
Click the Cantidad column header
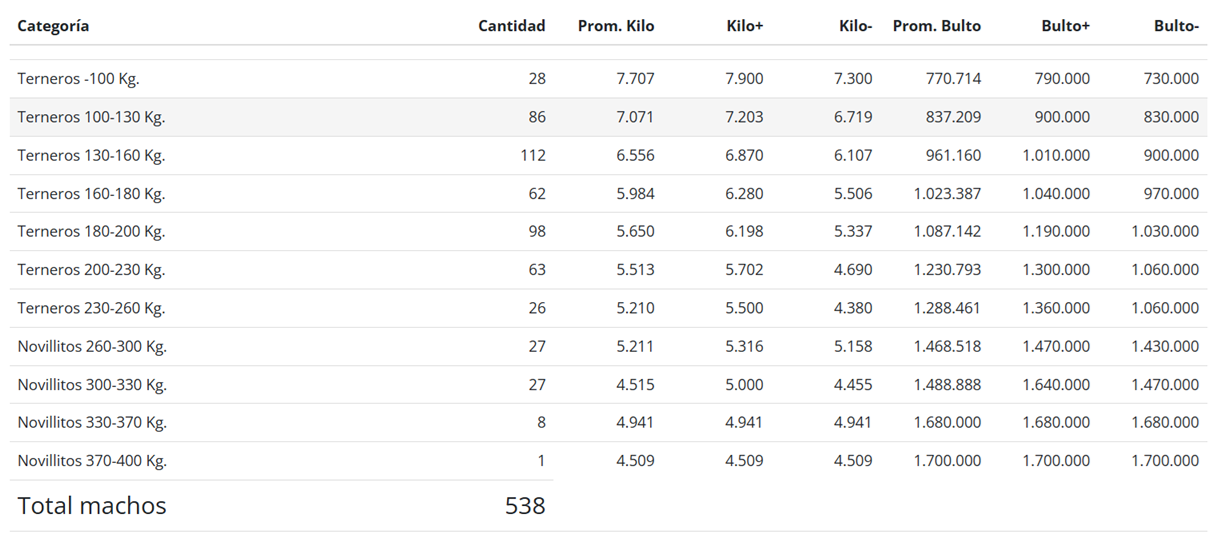pos(511,26)
